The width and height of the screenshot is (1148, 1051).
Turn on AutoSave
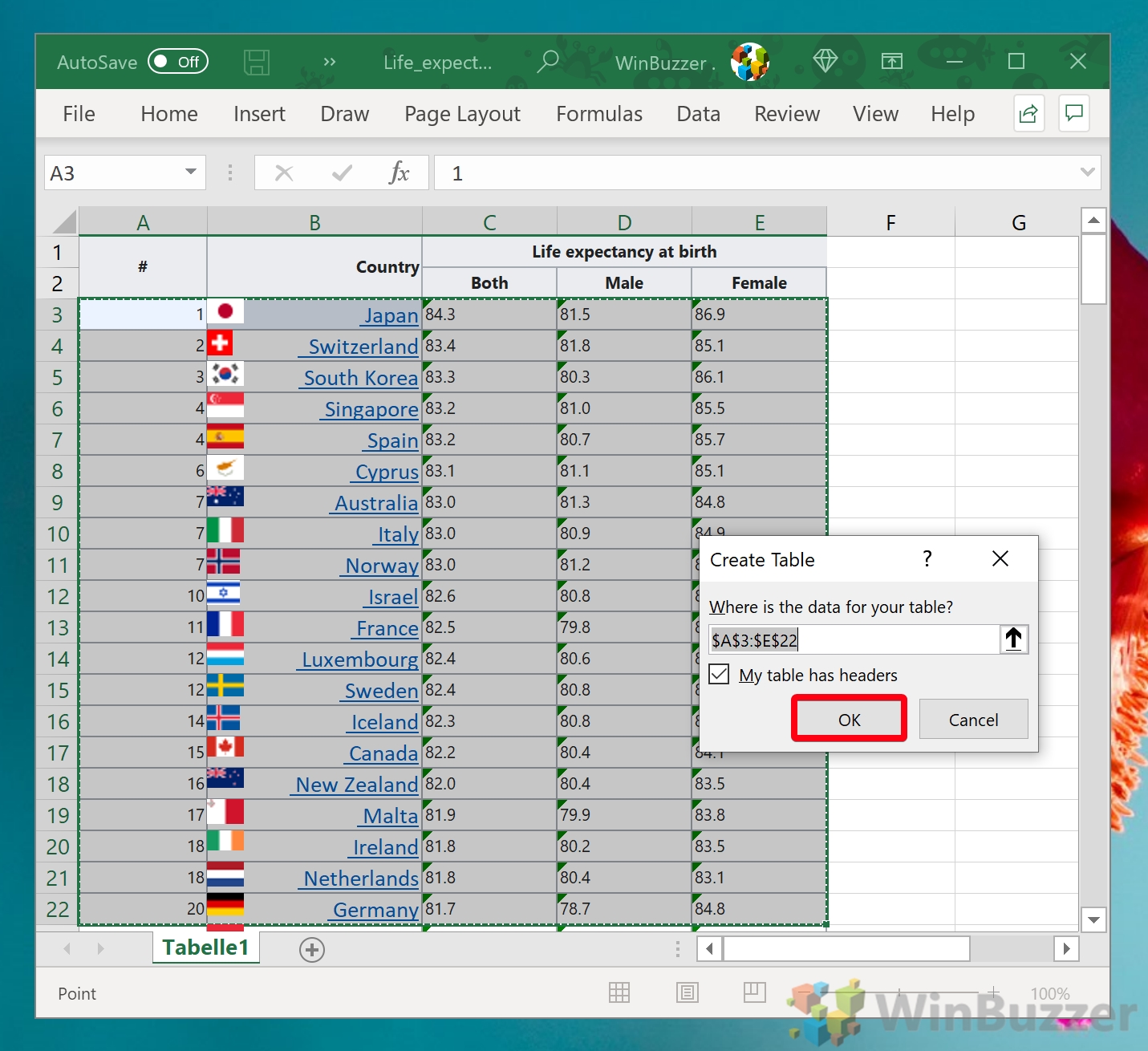178,62
